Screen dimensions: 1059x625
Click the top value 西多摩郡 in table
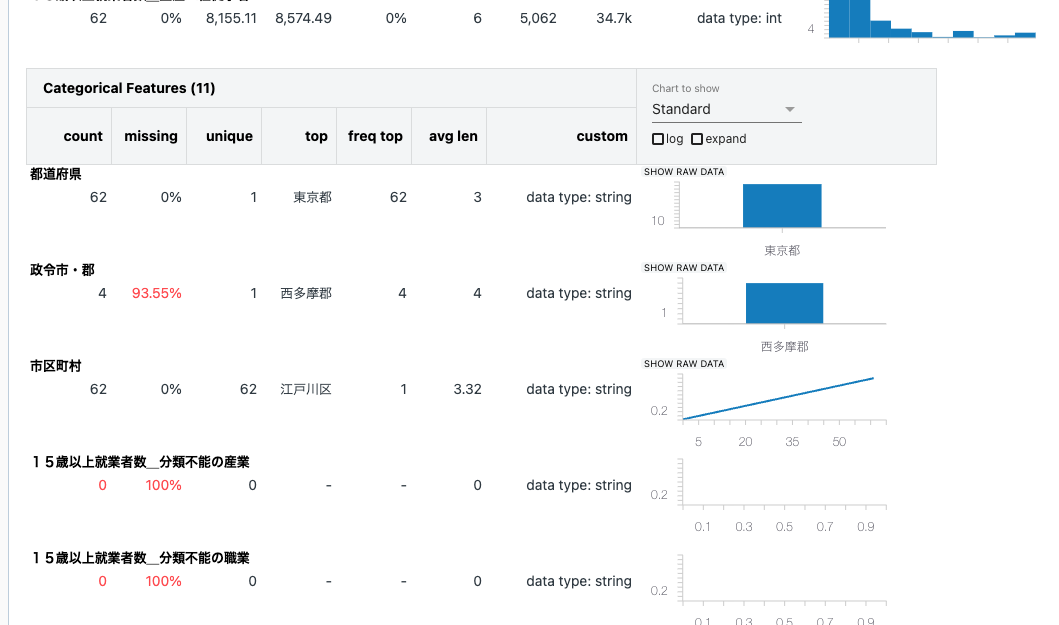tap(306, 293)
